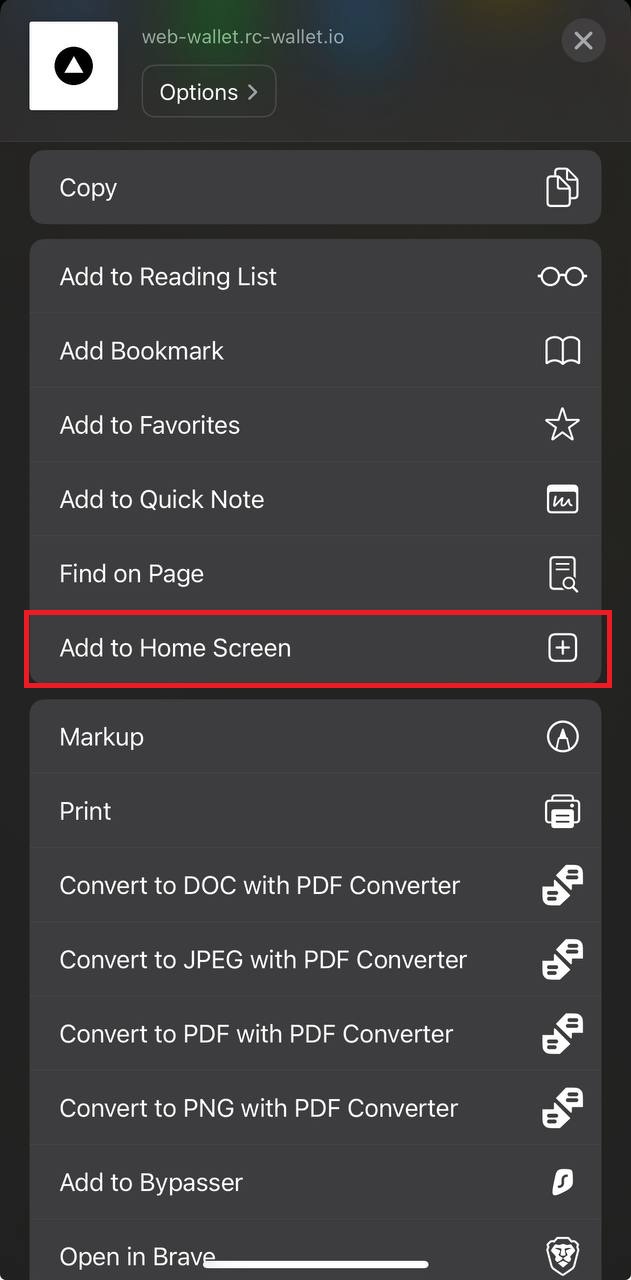Close the share sheet with X
Image resolution: width=631 pixels, height=1280 pixels.
pyautogui.click(x=583, y=41)
